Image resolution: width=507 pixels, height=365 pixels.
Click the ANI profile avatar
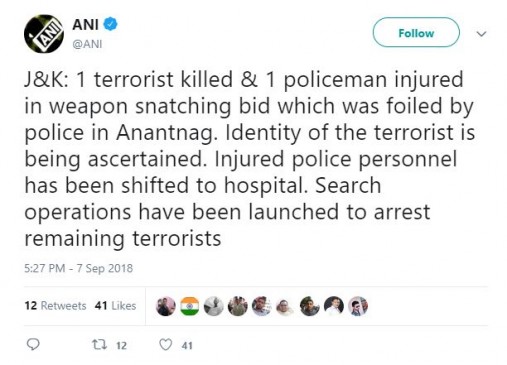pyautogui.click(x=44, y=34)
